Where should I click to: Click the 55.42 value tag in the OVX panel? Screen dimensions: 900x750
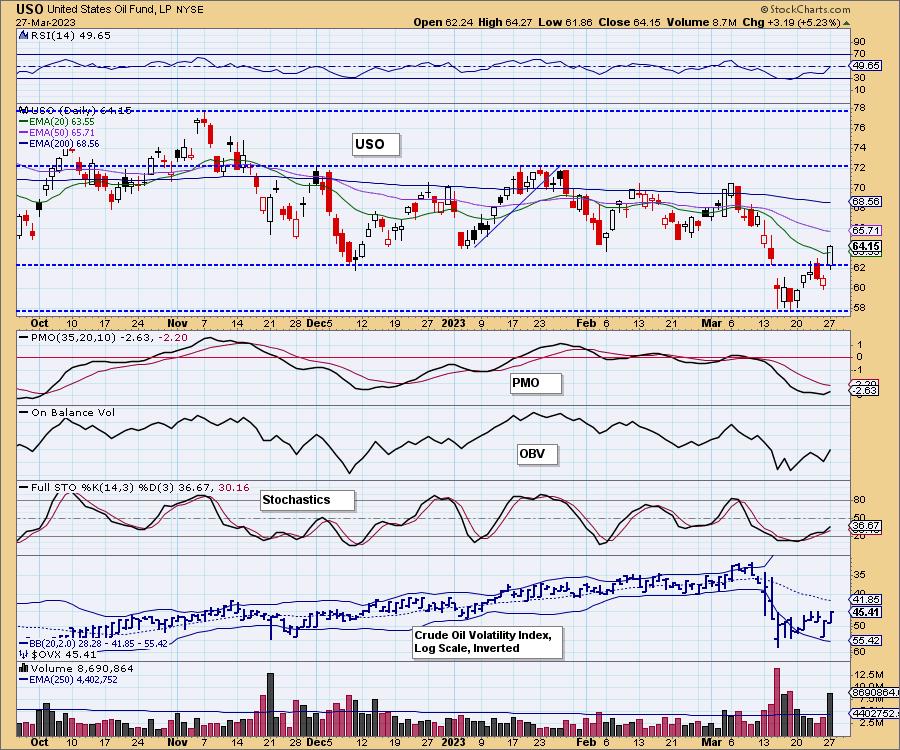tap(867, 640)
